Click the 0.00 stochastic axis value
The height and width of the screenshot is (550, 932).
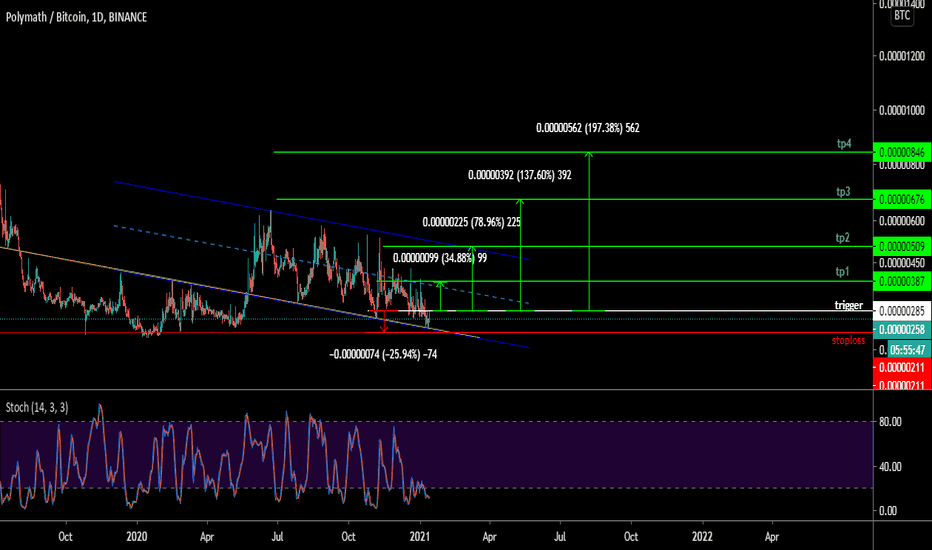887,511
